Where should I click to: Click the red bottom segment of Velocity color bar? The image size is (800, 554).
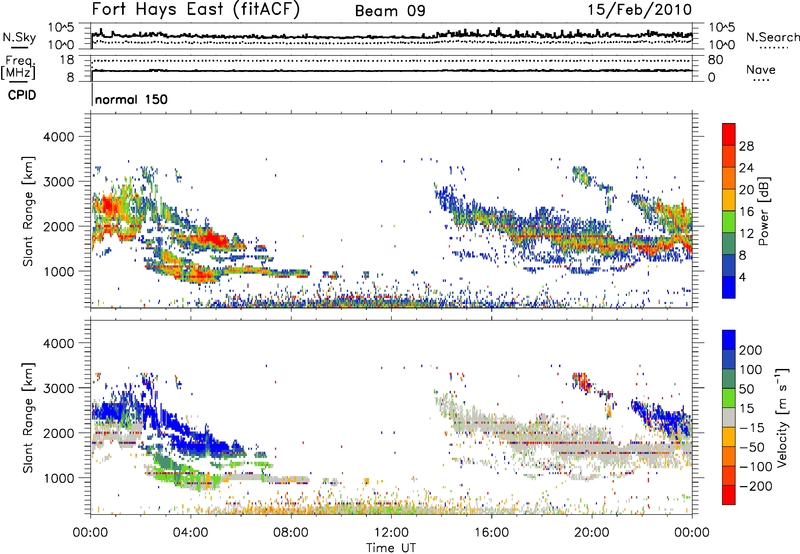pos(729,495)
